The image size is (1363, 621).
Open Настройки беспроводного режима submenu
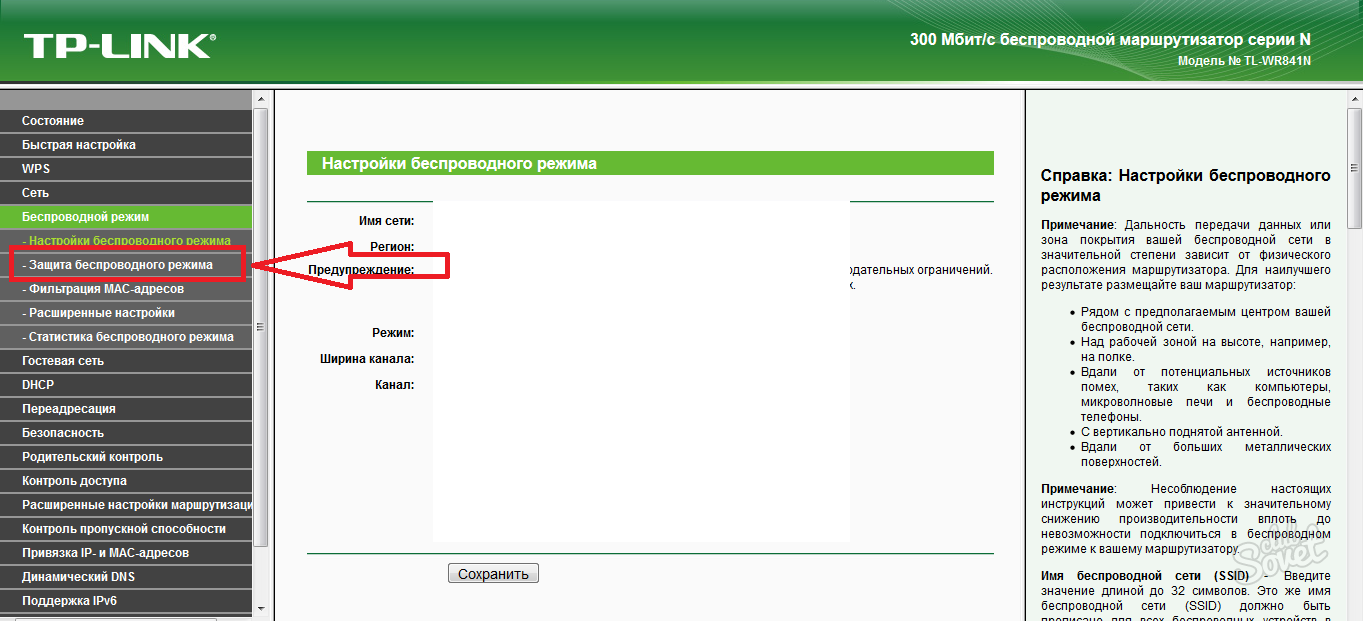click(125, 241)
